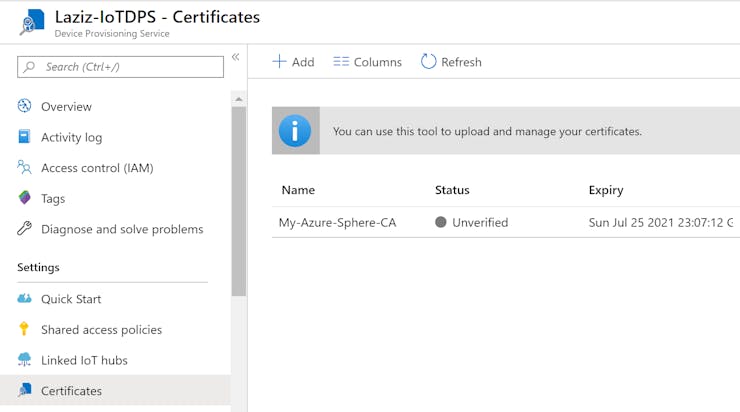Click the Quick Start cloud icon
Screen dimensions: 740x412
point(25,299)
